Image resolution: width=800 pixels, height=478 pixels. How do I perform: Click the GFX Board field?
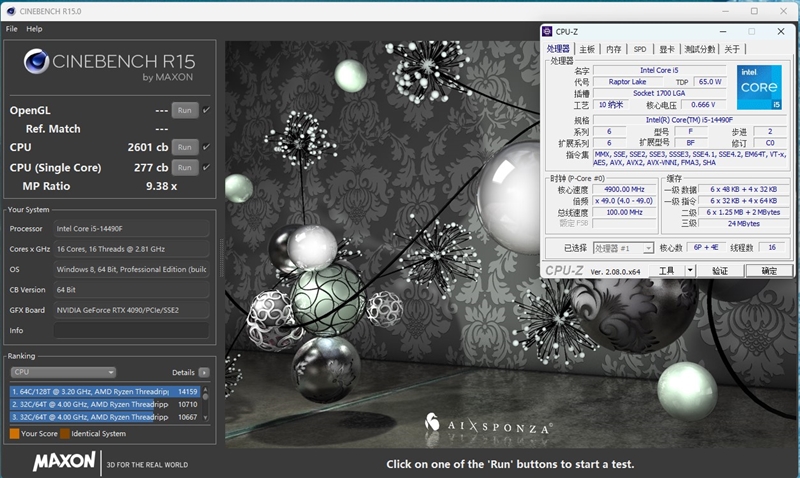[132, 310]
